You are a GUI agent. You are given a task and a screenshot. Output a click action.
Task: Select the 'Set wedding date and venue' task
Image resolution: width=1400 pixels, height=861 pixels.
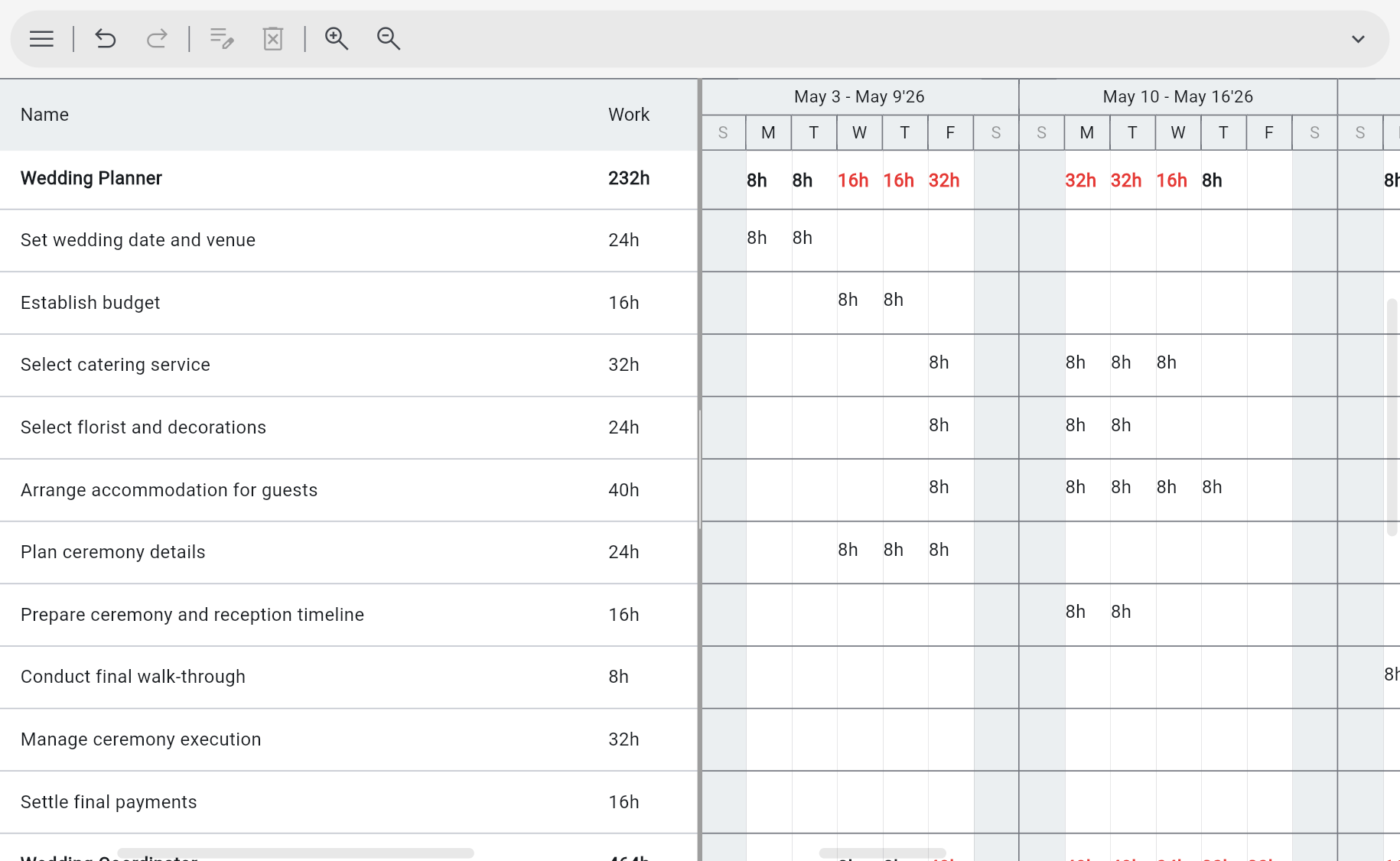coord(138,240)
